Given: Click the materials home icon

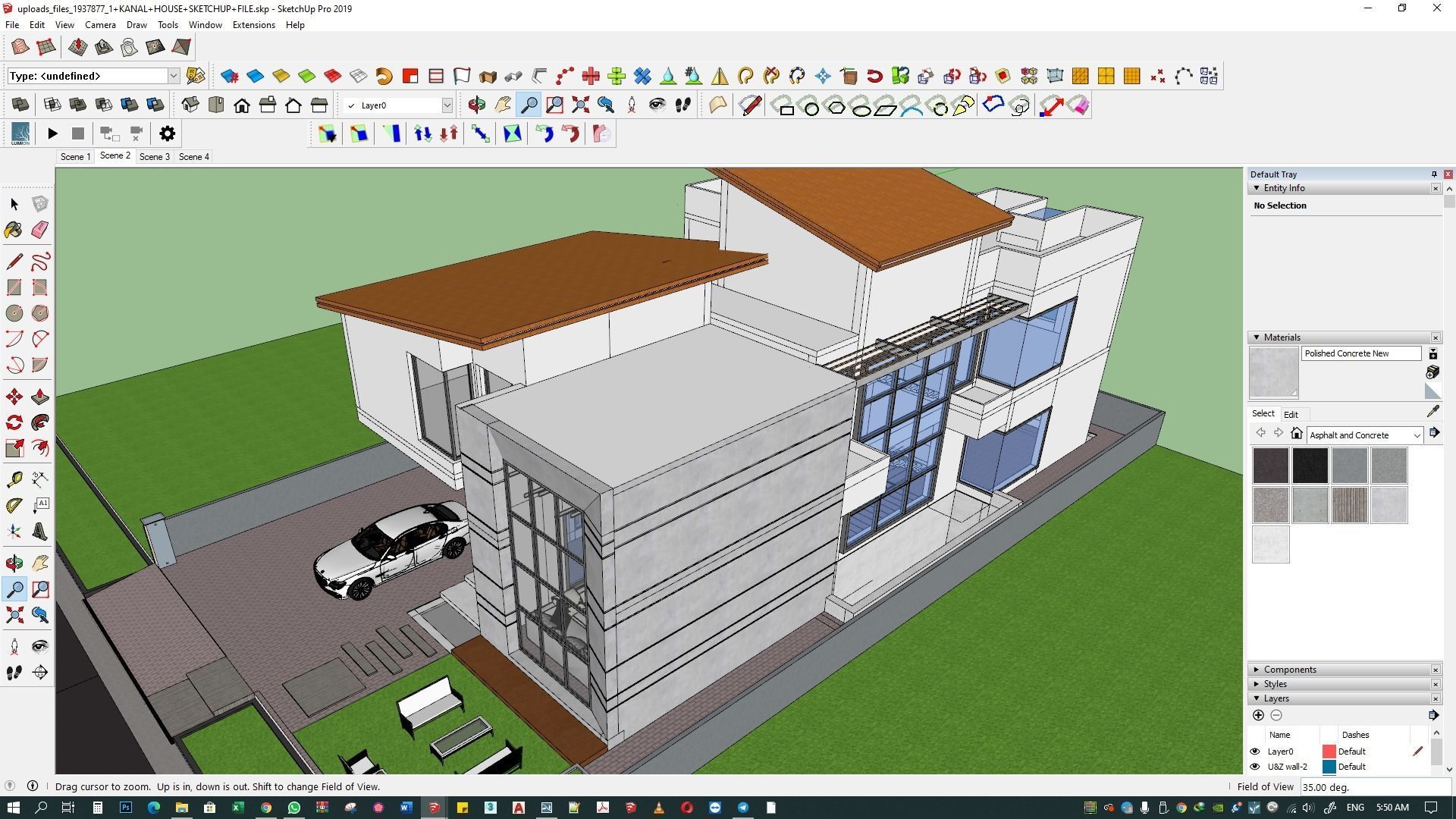Looking at the screenshot, I should 1297,434.
